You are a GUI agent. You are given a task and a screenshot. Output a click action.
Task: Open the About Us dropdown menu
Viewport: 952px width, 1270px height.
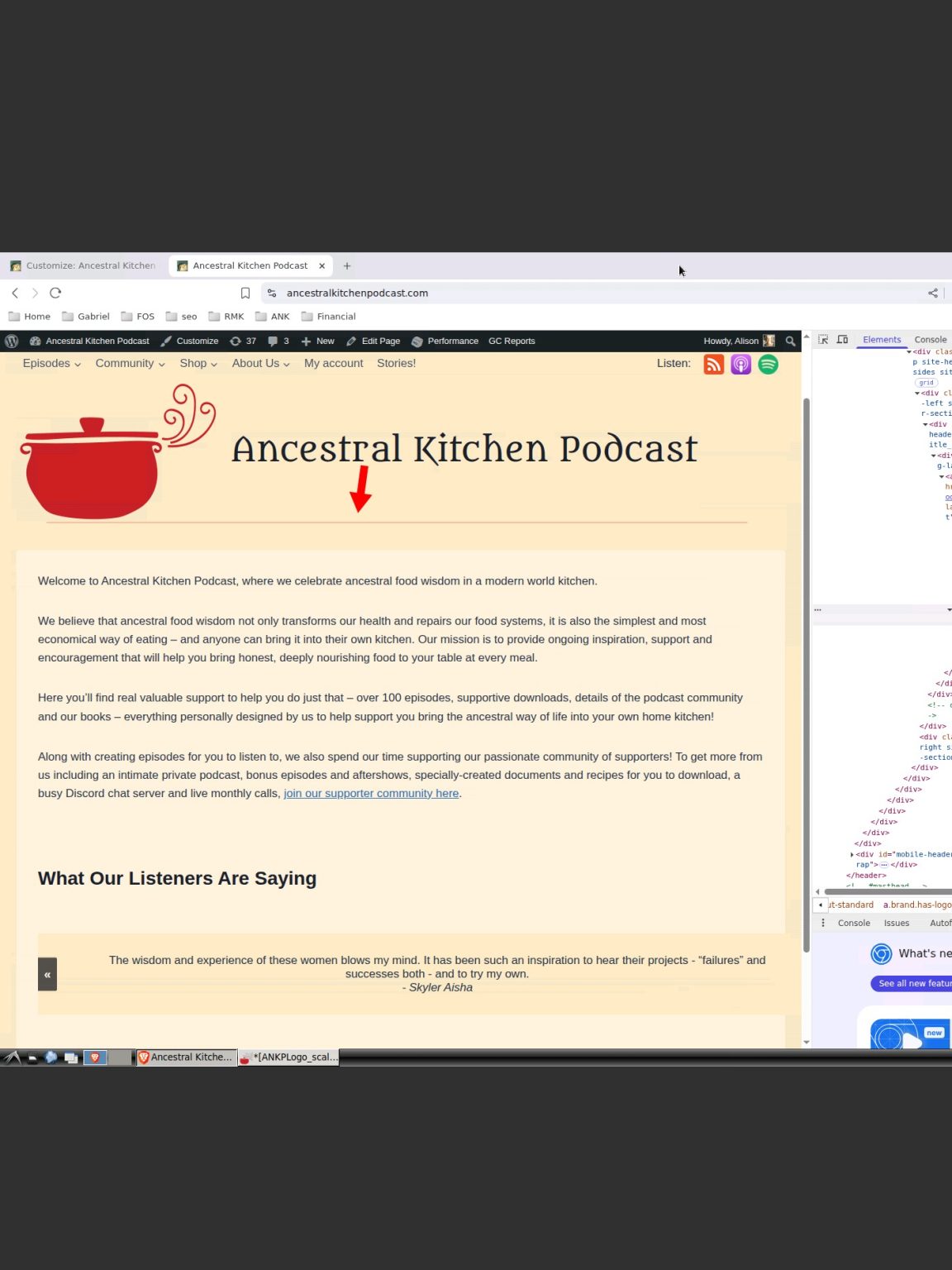pos(260,363)
